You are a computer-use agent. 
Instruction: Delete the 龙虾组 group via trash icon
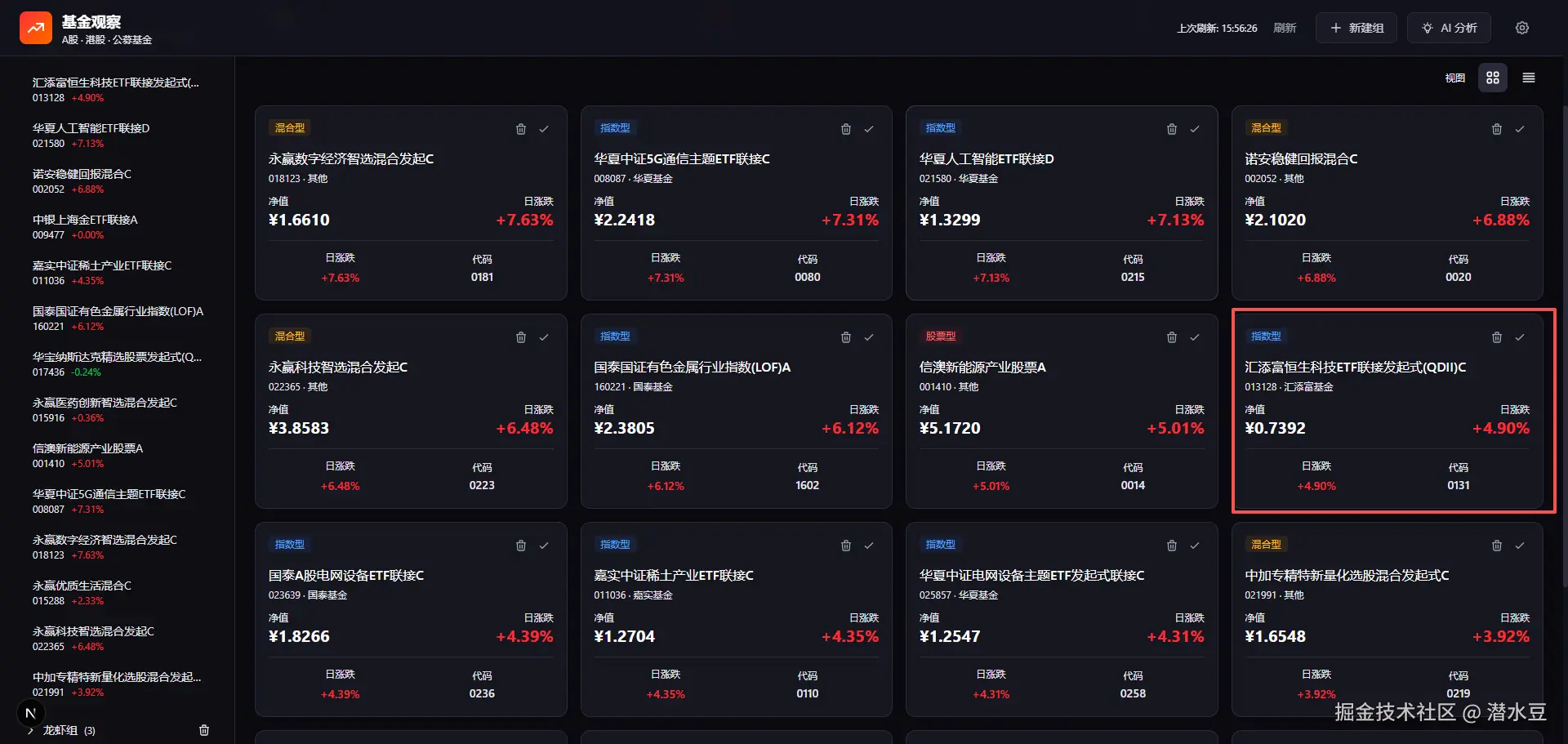pyautogui.click(x=204, y=730)
